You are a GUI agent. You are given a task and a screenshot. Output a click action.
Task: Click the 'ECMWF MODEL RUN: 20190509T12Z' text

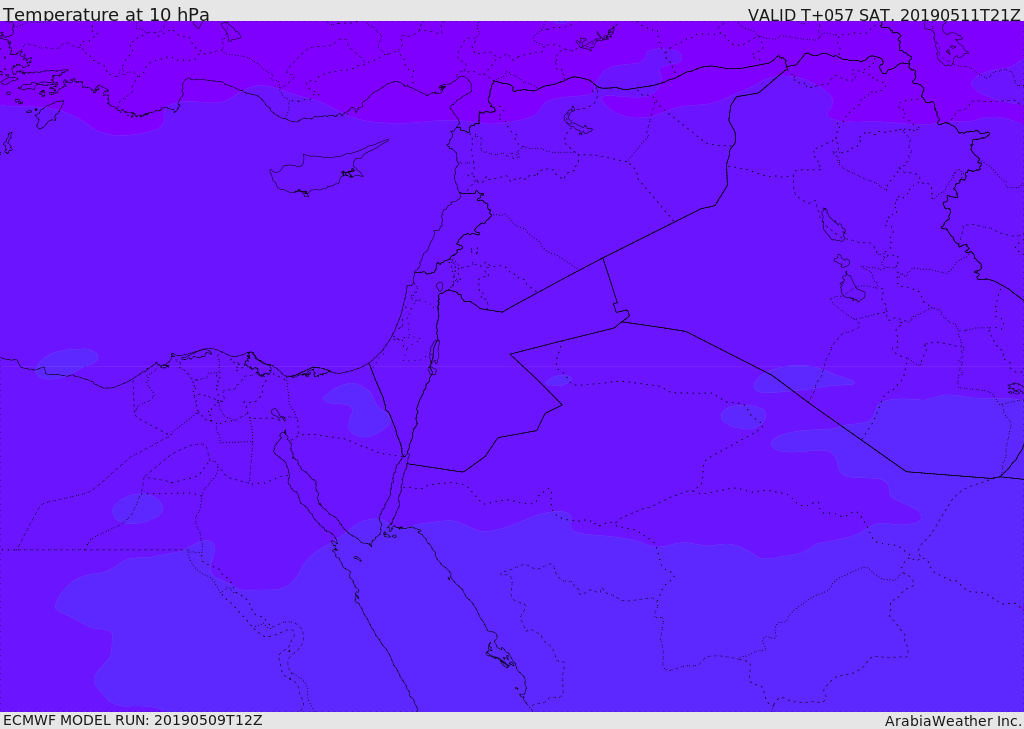point(133,721)
